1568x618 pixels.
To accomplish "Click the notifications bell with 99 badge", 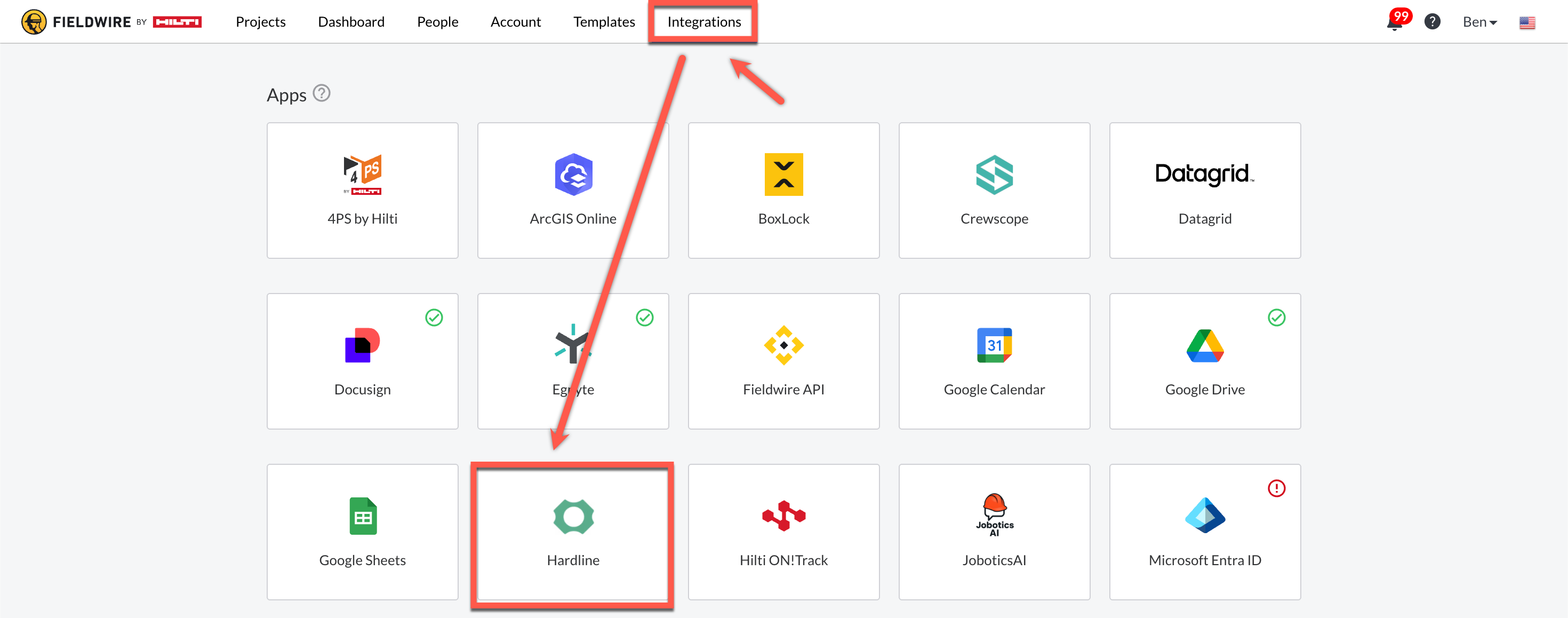I will 1394,22.
